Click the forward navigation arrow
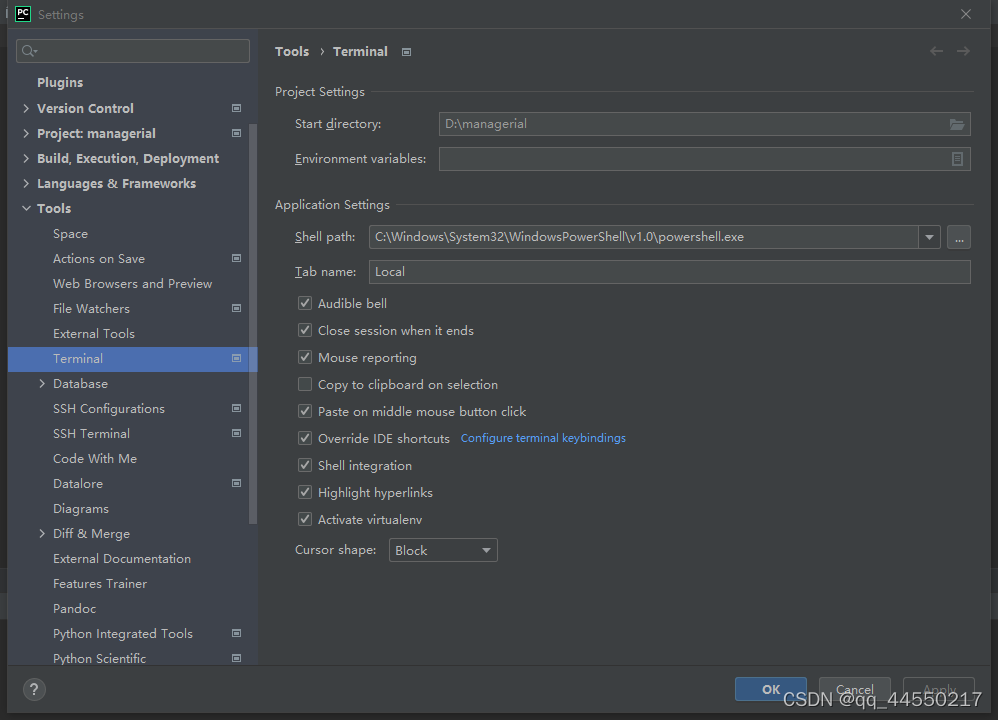The height and width of the screenshot is (720, 998). pos(963,51)
